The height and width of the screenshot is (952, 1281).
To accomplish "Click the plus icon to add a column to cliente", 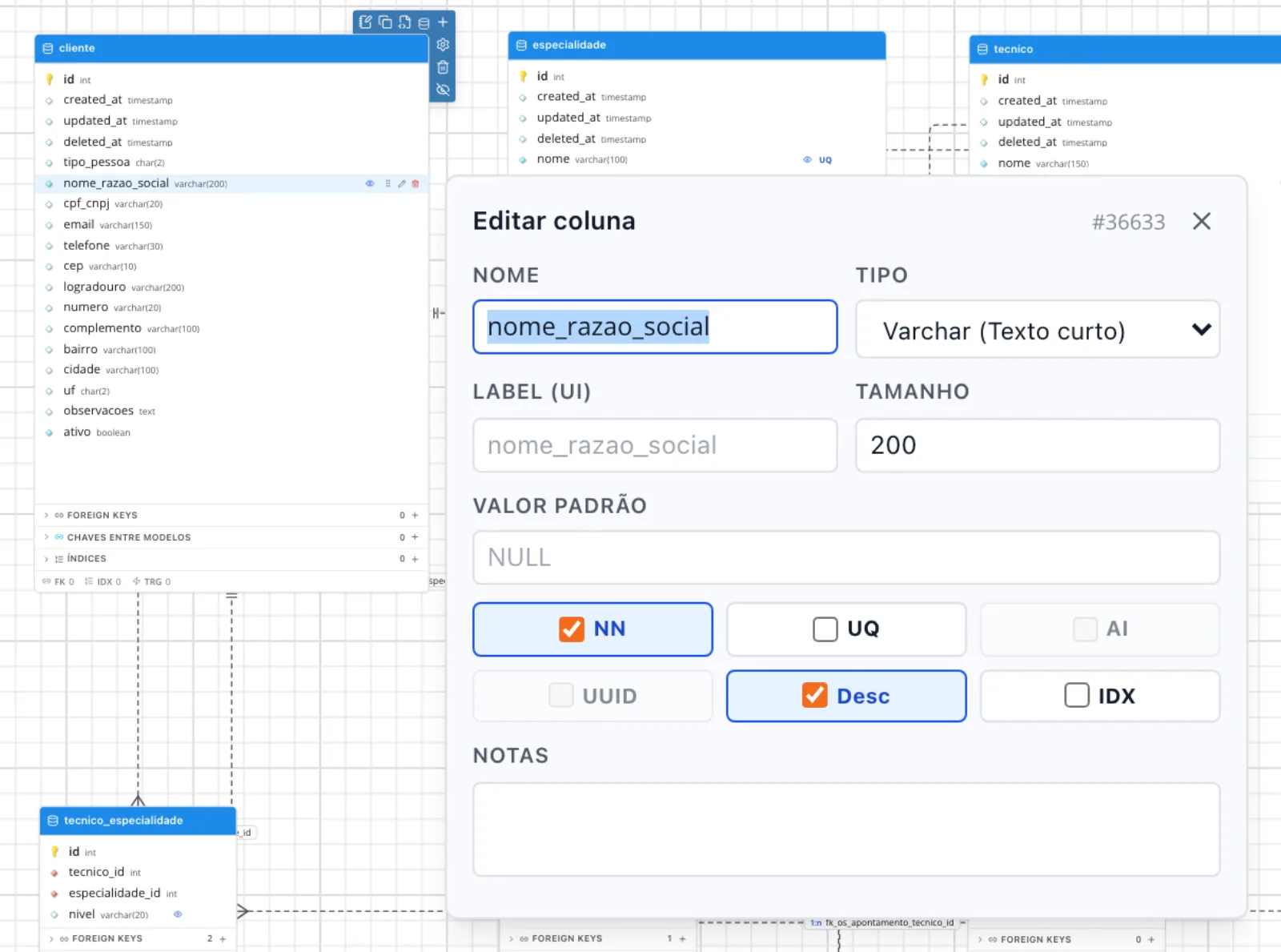I will (x=443, y=22).
